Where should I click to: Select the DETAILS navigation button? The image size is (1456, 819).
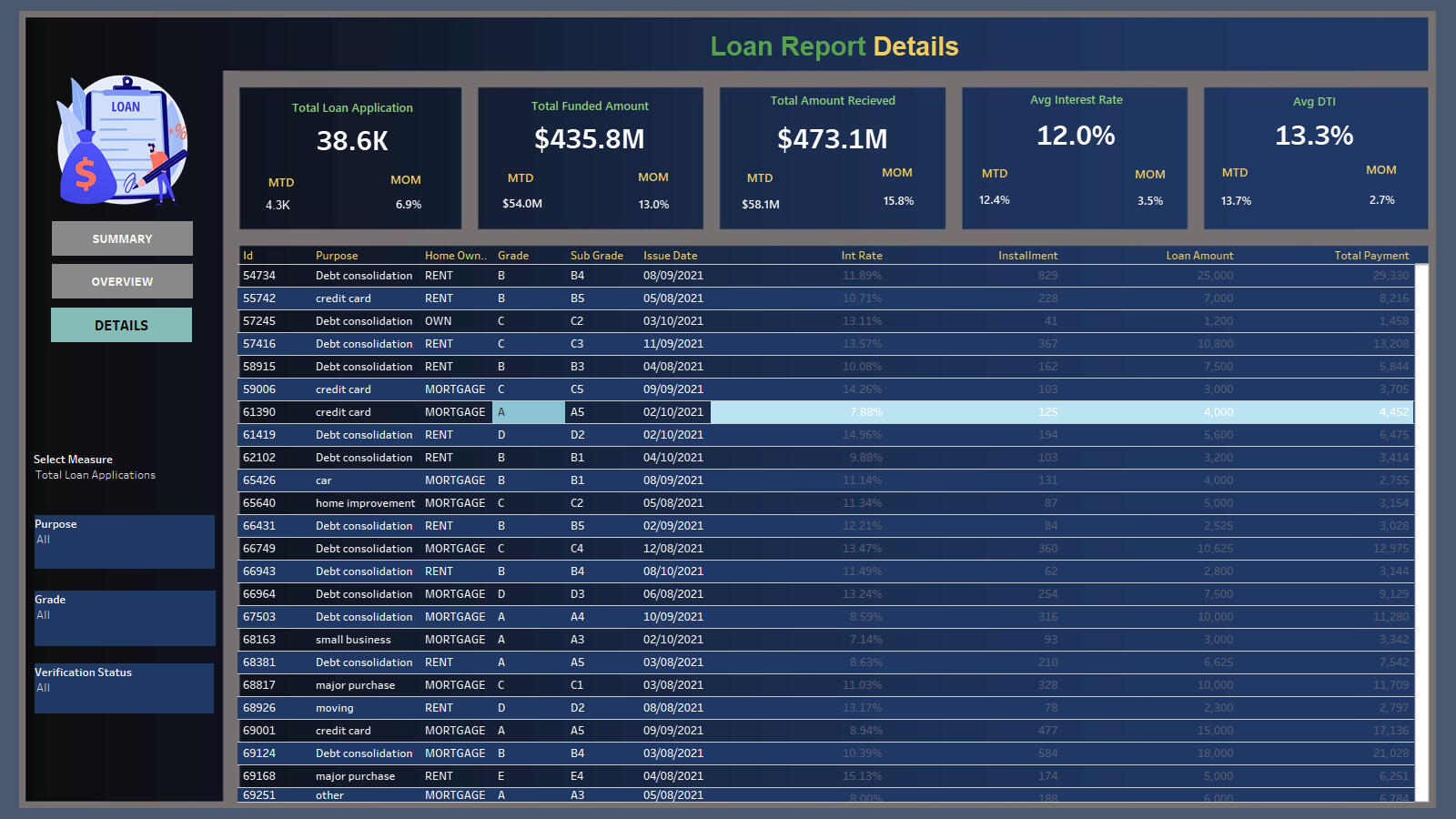(x=121, y=325)
